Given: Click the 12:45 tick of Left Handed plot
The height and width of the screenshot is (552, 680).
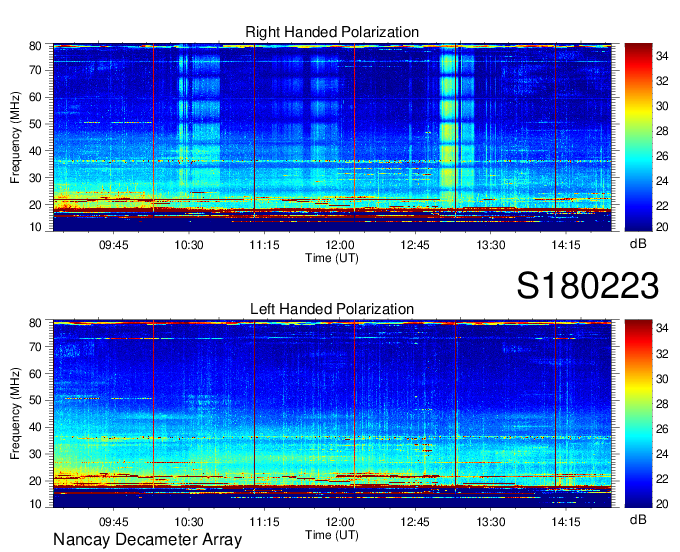Looking at the screenshot, I should click(415, 522).
